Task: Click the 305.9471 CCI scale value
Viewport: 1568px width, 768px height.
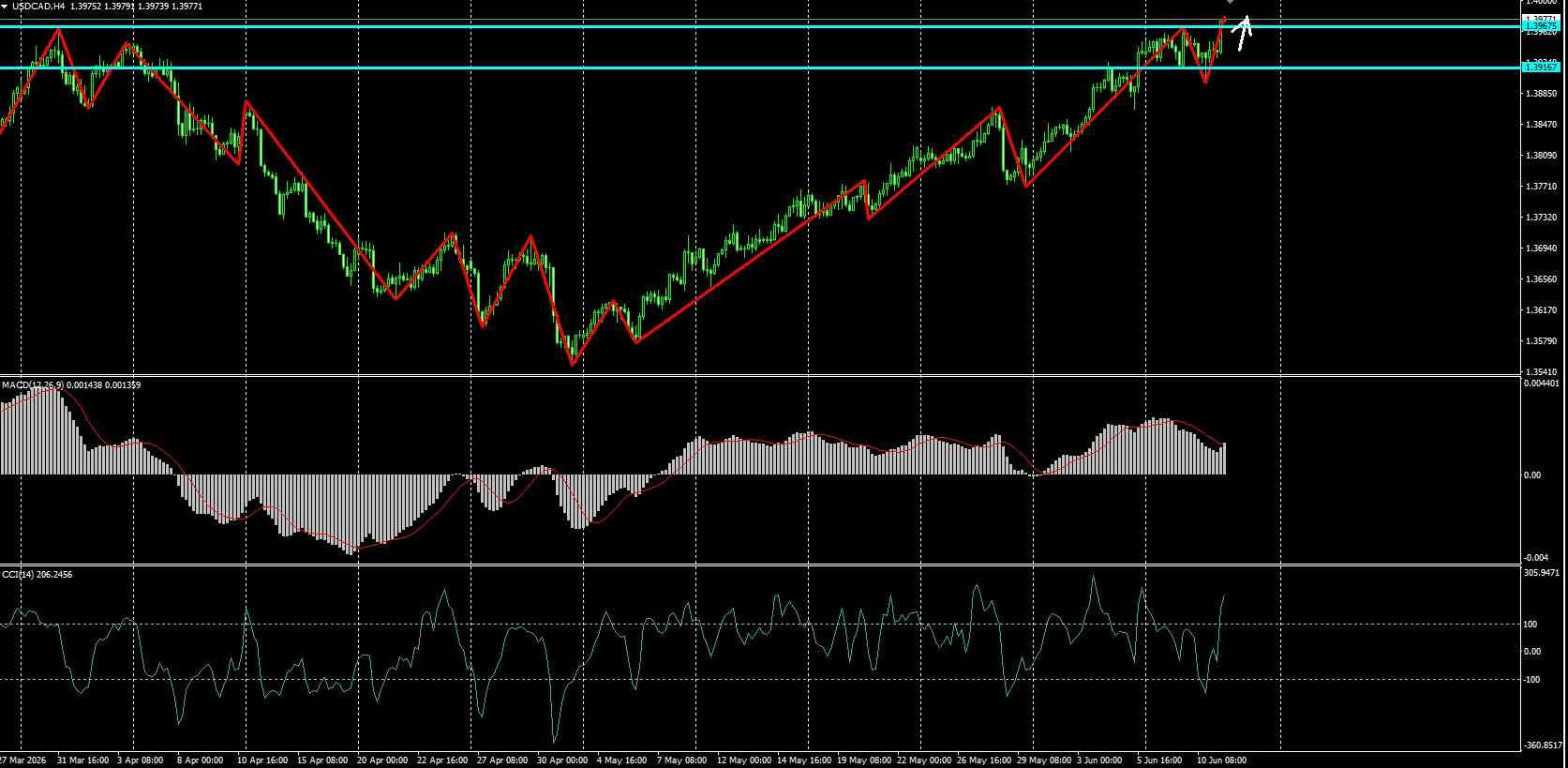Action: [x=1543, y=572]
